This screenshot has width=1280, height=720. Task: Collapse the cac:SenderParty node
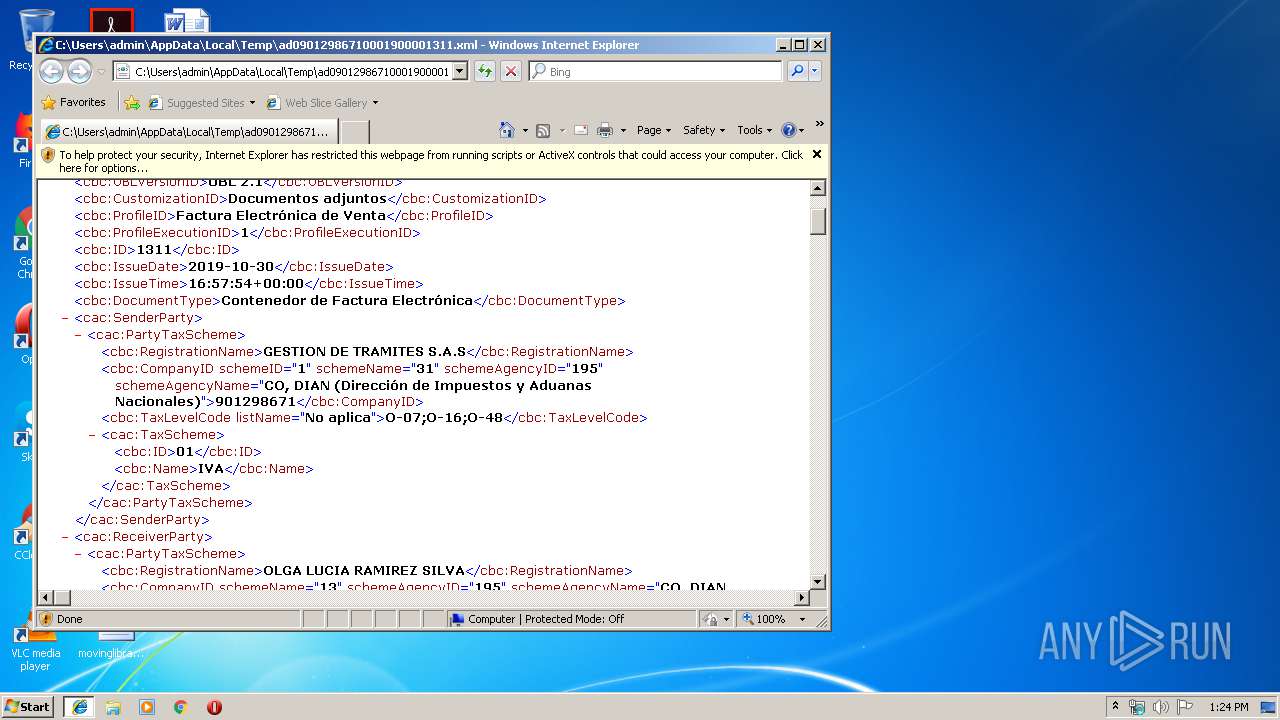pos(65,318)
